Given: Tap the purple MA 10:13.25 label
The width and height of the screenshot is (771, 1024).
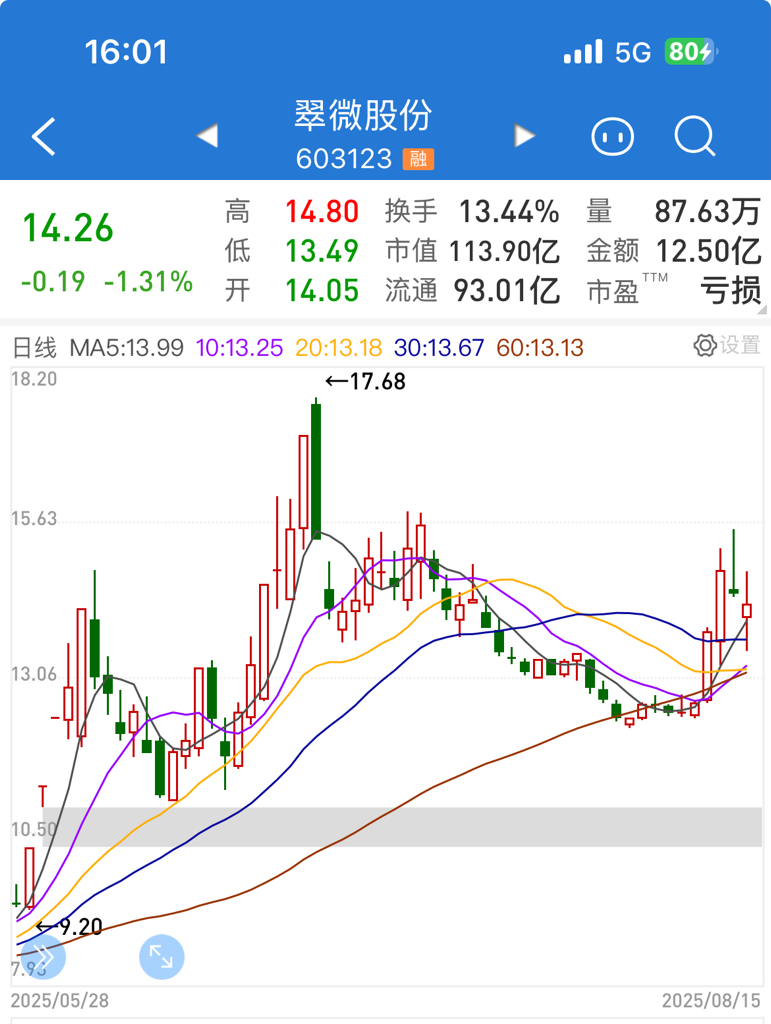Looking at the screenshot, I should pyautogui.click(x=240, y=347).
